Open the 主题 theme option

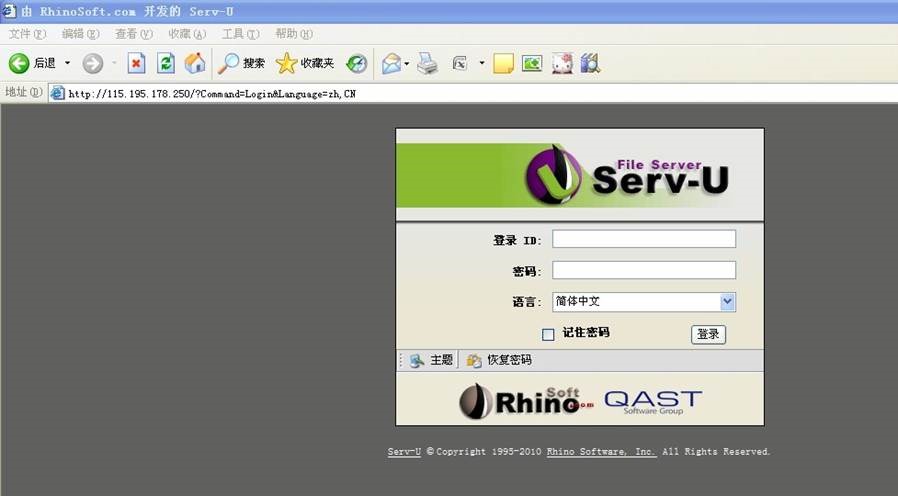(431, 360)
